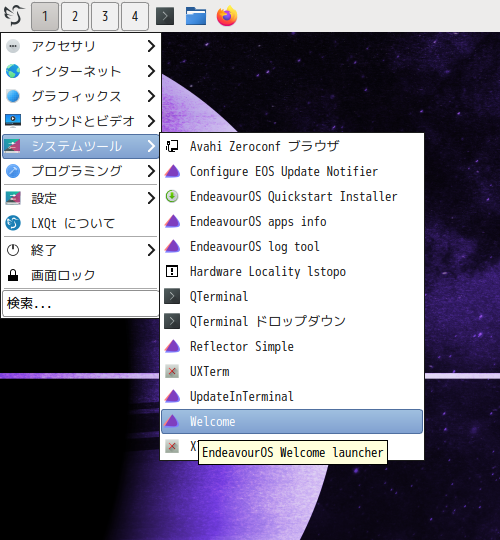Click the 終了 power icon
Screen dimensions: 500x540
13,250
